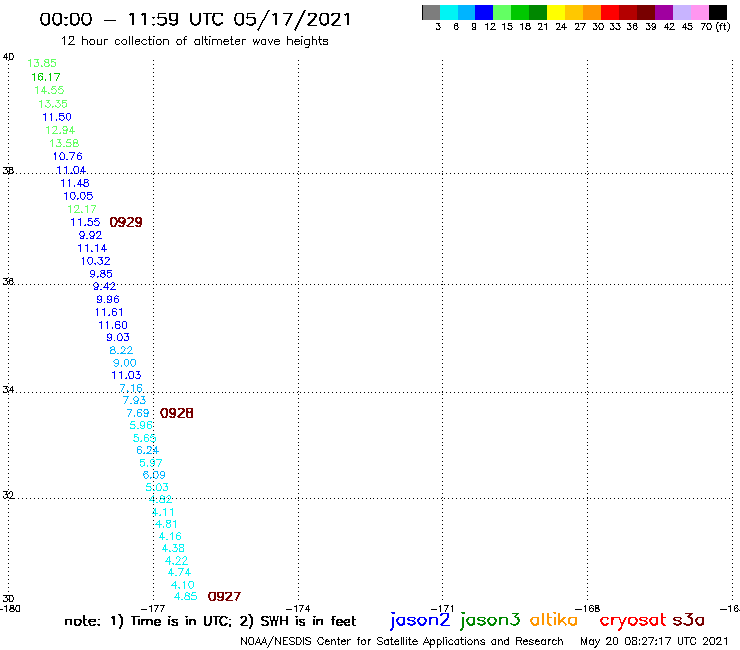740x650 pixels.
Task: Click the wave height value 13.85
Action: point(42,63)
